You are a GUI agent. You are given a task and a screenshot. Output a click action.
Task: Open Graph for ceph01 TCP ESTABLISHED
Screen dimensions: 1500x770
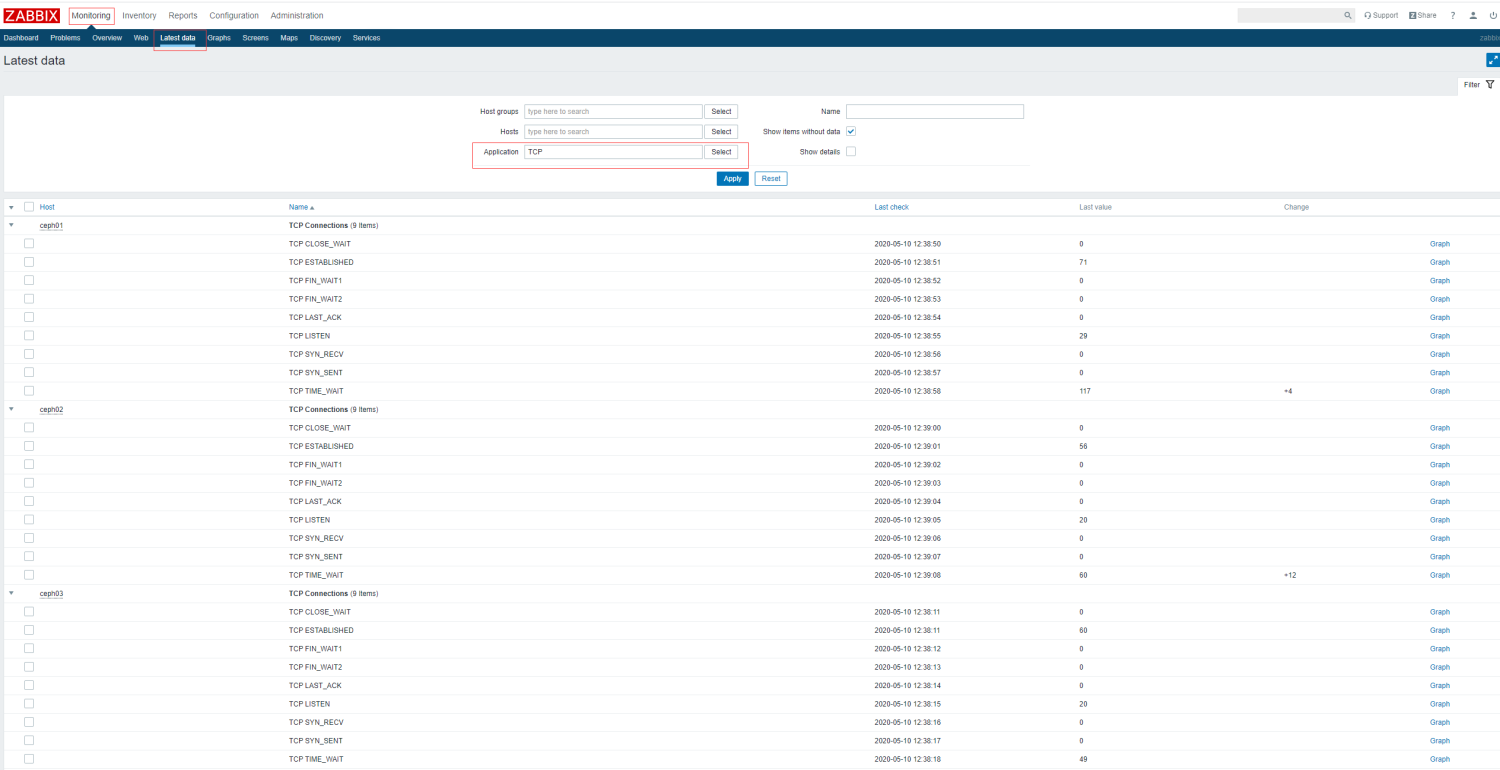[1440, 262]
